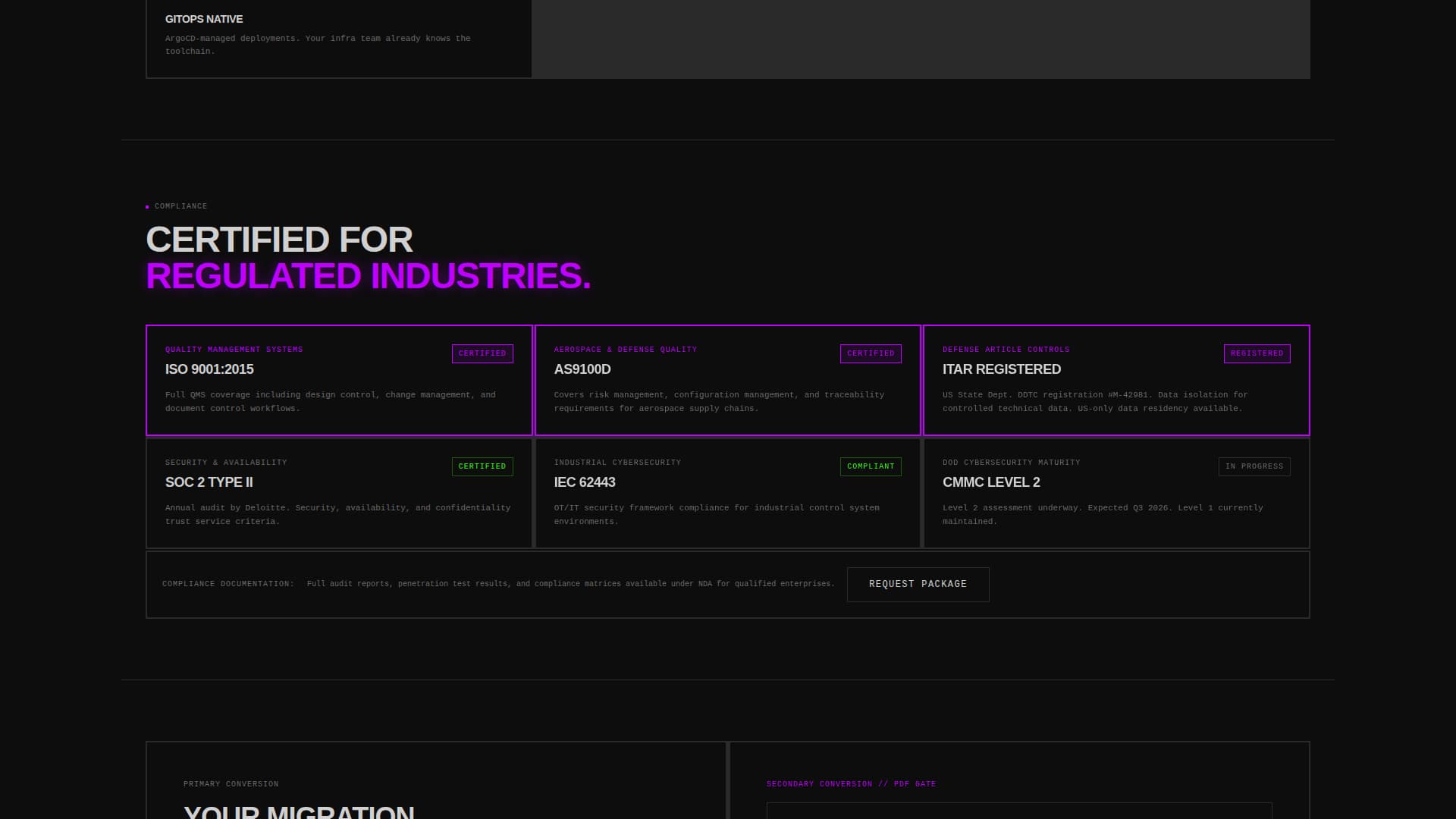The height and width of the screenshot is (819, 1456).
Task: Click the COMPLIANT badge on IEC 62443
Action: pos(871,466)
